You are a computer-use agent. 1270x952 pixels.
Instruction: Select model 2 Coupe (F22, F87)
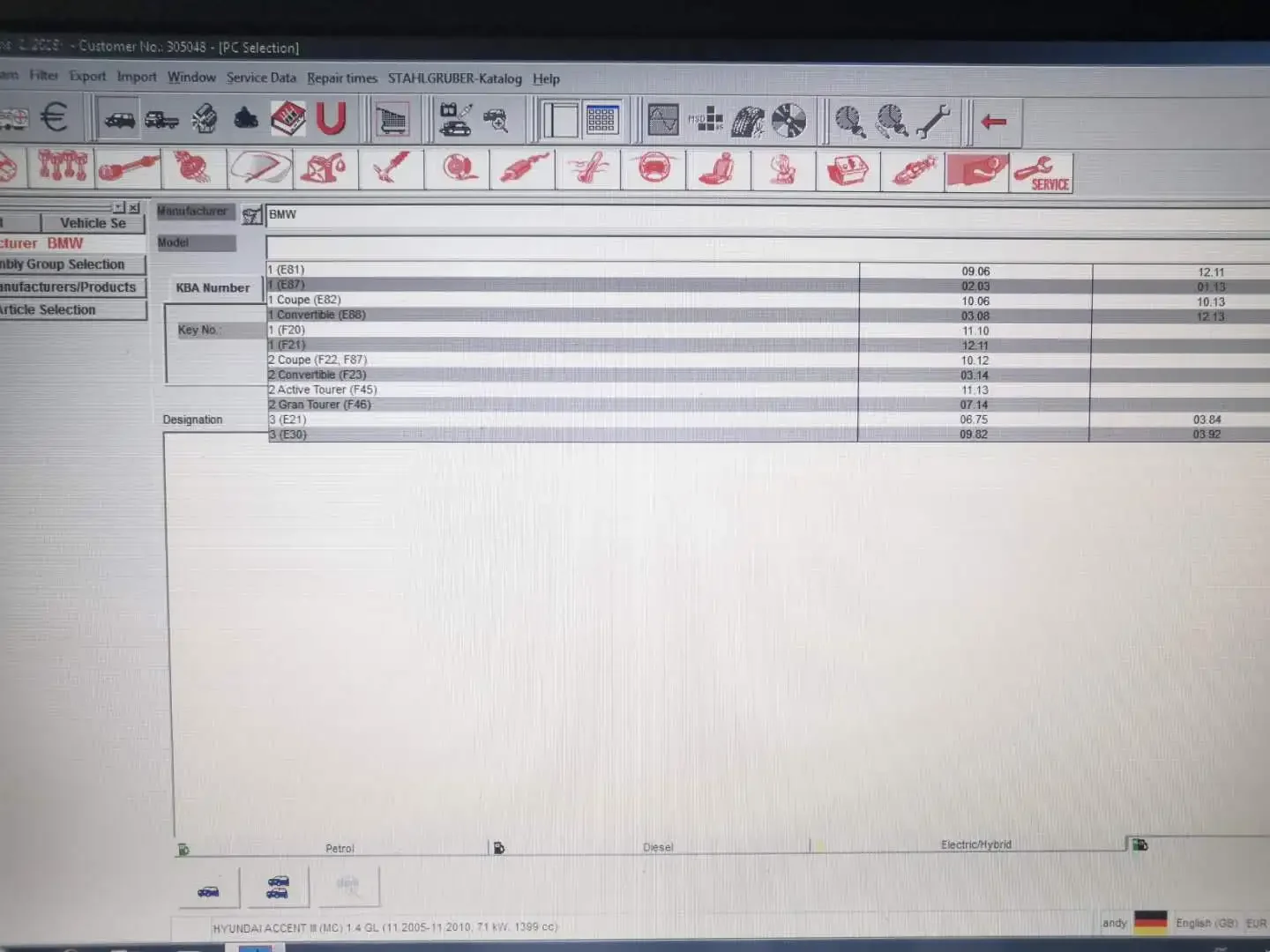767,361
